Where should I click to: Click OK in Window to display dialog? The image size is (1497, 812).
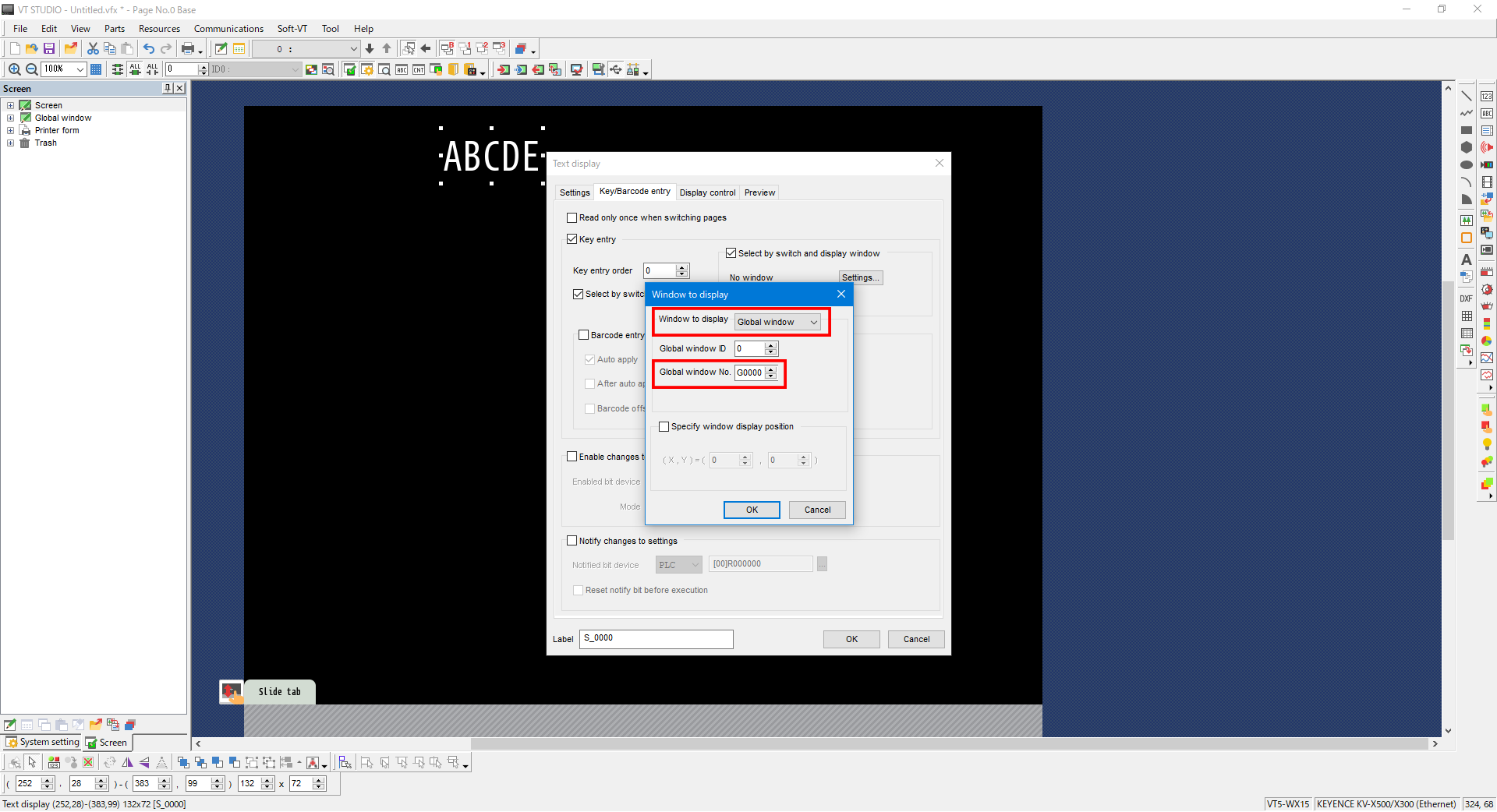click(752, 510)
